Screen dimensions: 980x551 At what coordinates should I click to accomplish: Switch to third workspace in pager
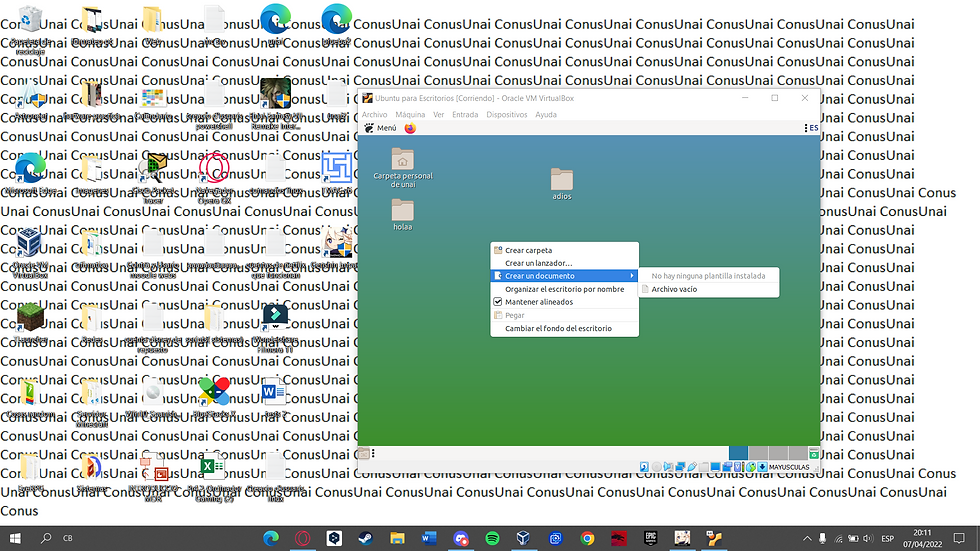[x=778, y=453]
